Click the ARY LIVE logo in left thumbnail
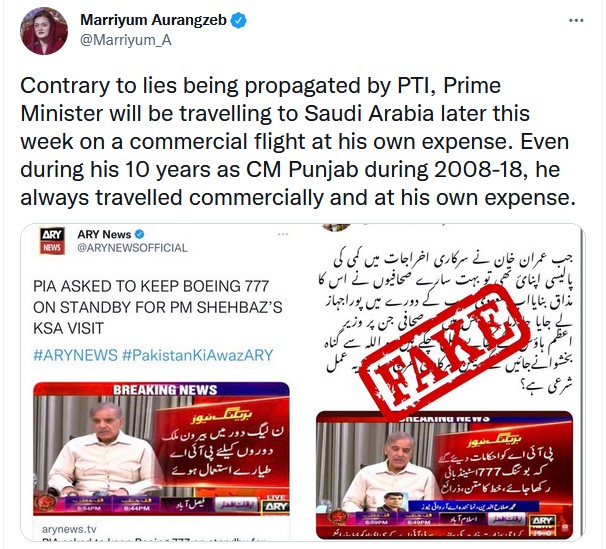606x549 pixels. point(276,504)
